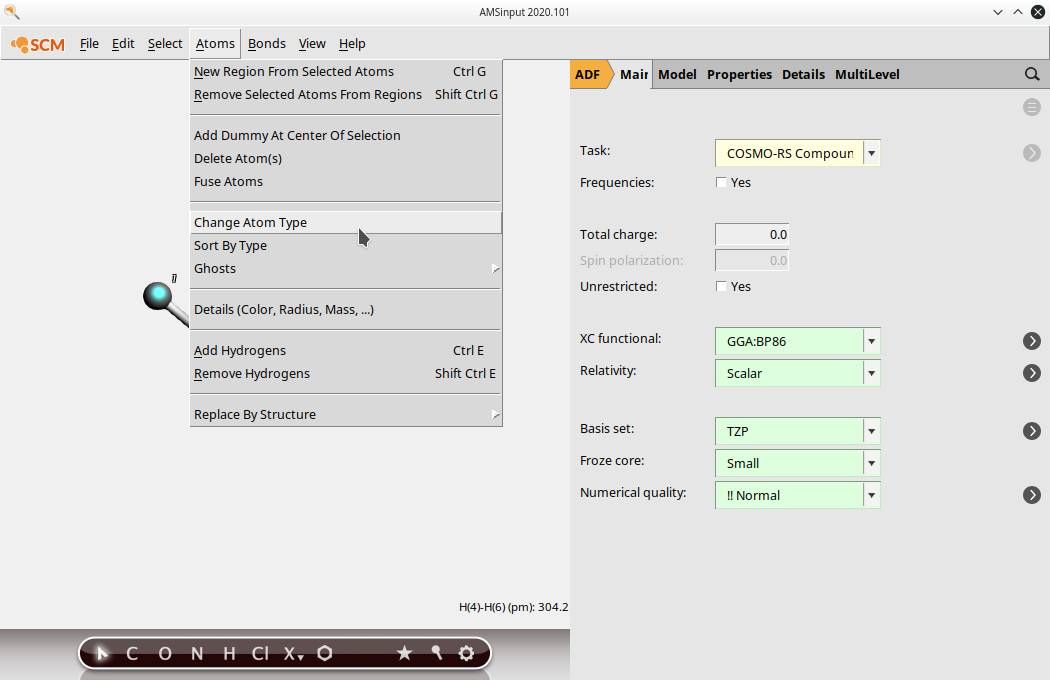The width and height of the screenshot is (1050, 680).
Task: Click the Spin polarization field
Action: pos(752,260)
